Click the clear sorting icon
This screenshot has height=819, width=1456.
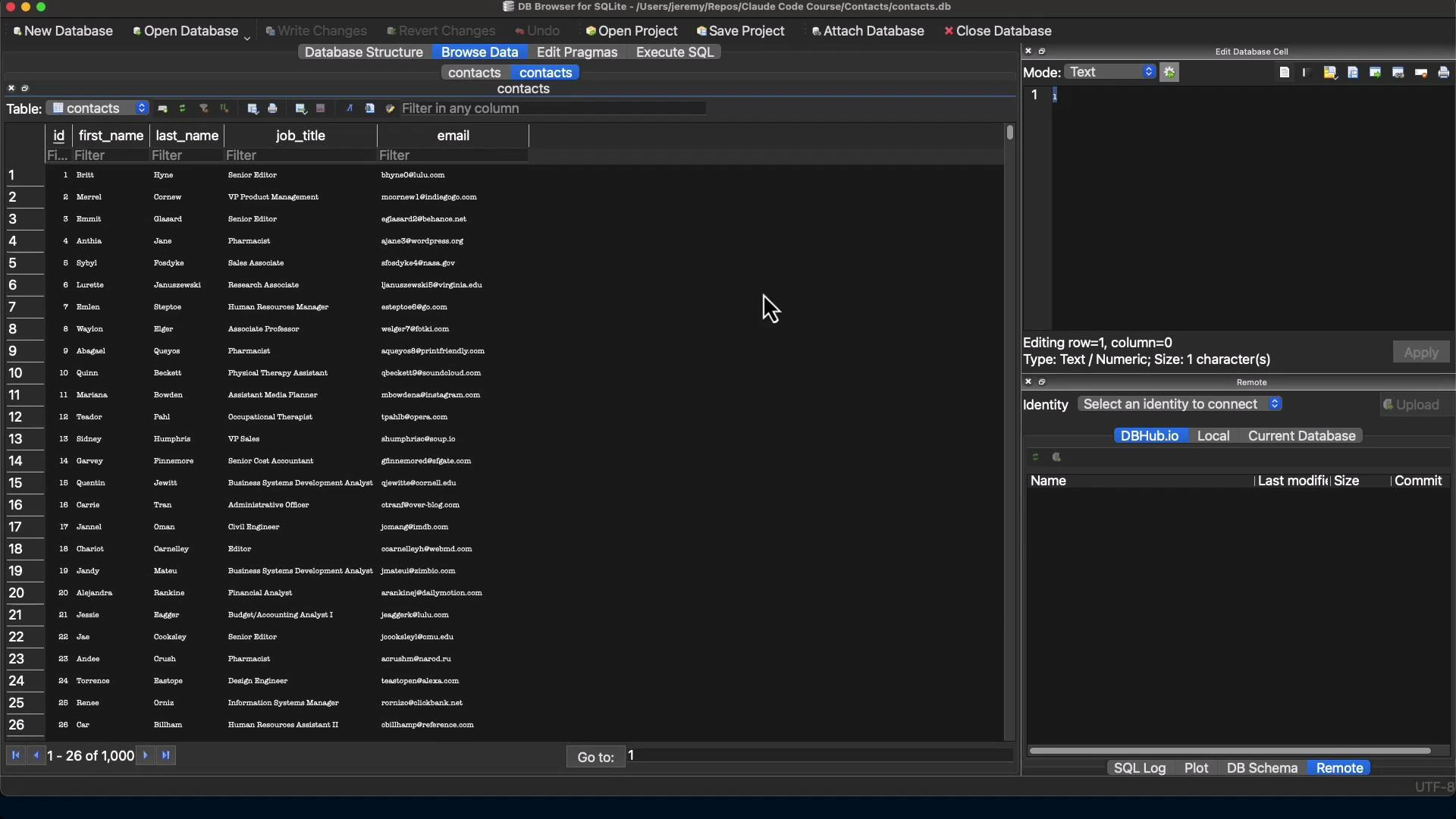224,108
